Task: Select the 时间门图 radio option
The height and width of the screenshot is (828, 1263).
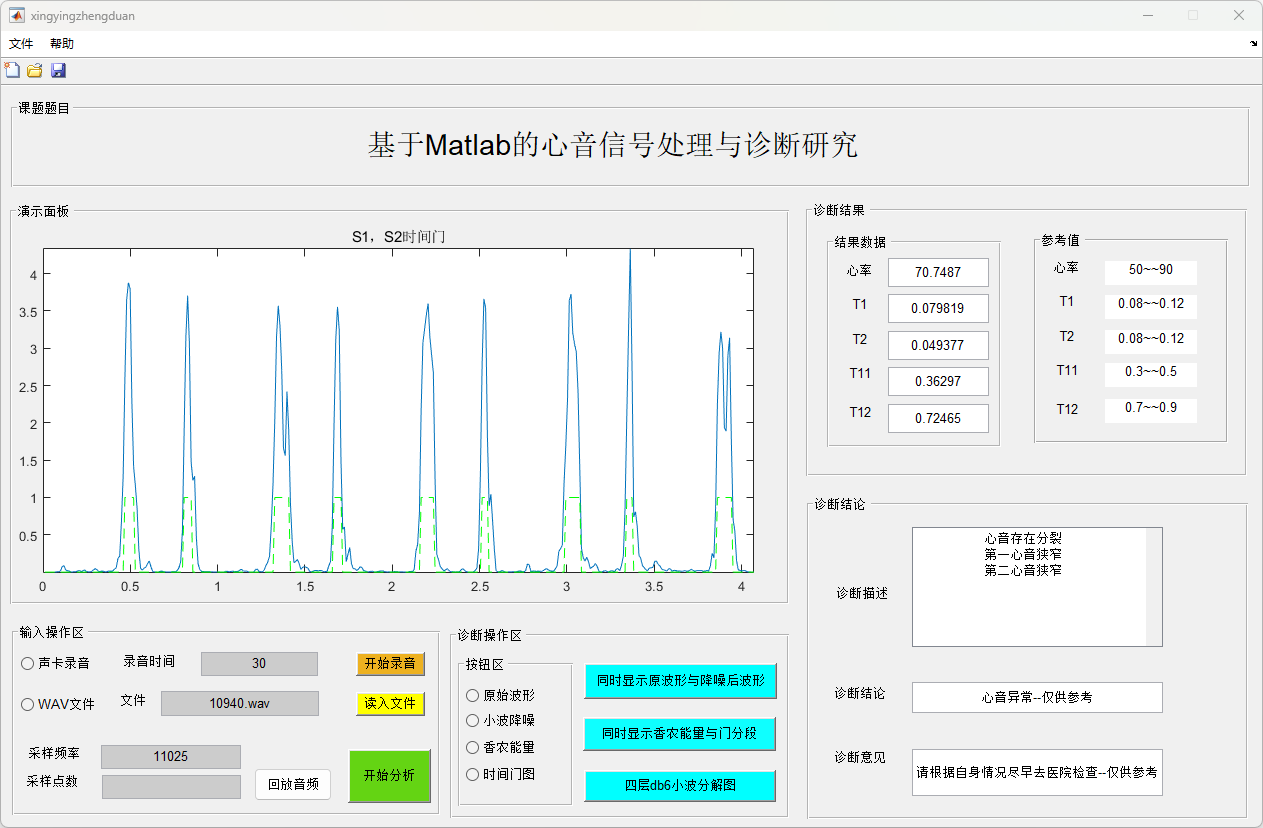Action: [x=473, y=774]
